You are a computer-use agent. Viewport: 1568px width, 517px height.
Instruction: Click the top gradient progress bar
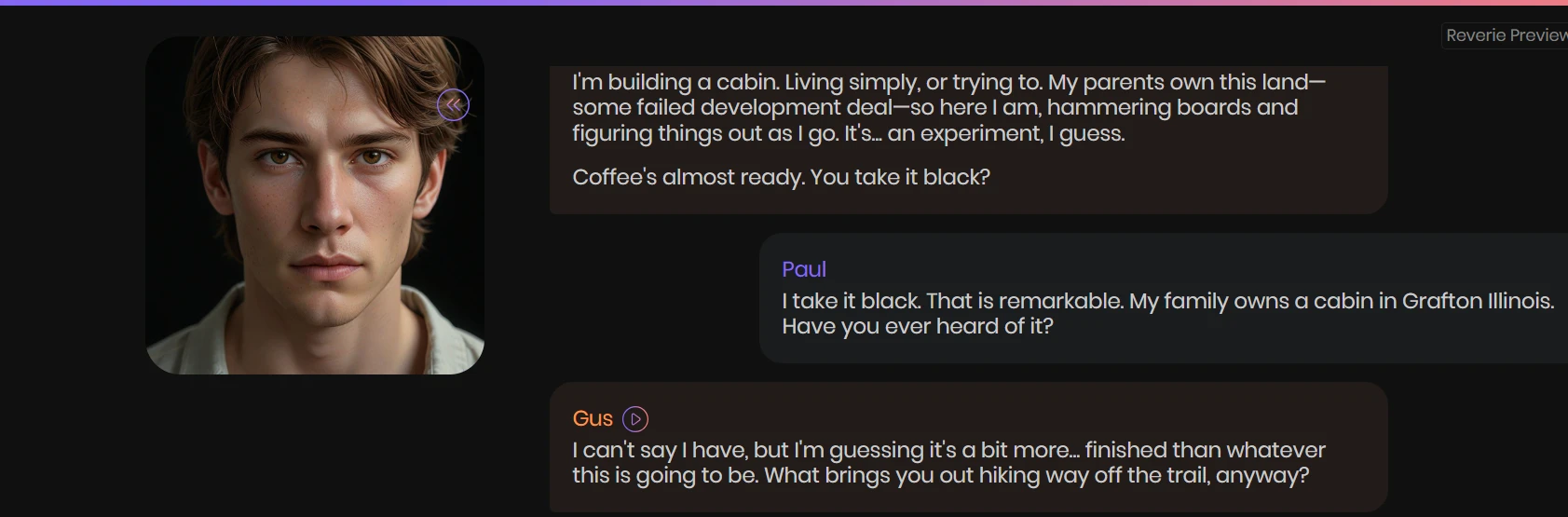click(783, 3)
